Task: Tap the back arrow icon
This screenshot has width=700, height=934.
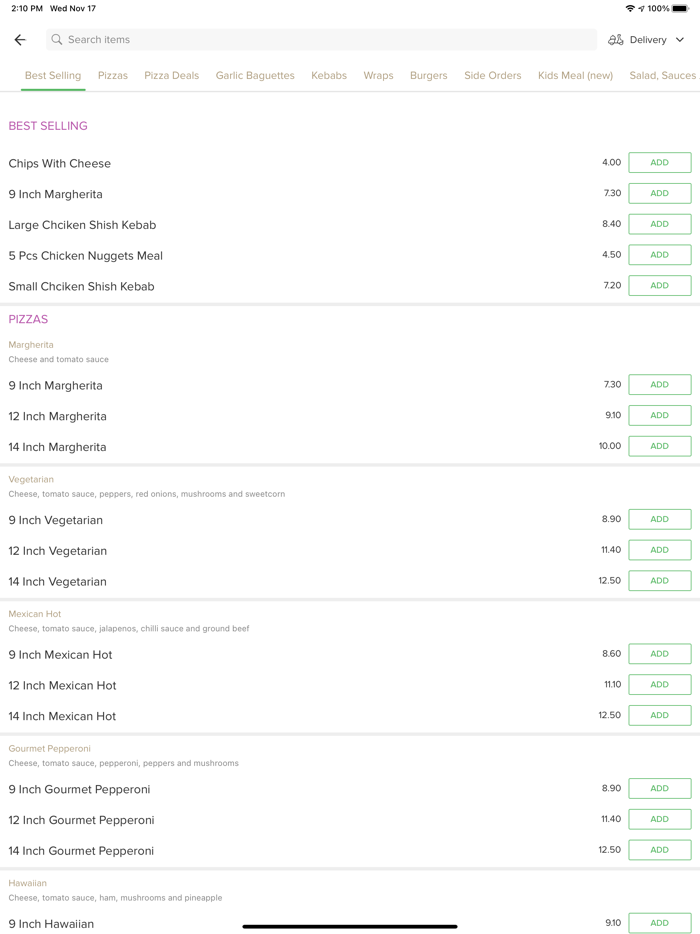Action: tap(20, 40)
